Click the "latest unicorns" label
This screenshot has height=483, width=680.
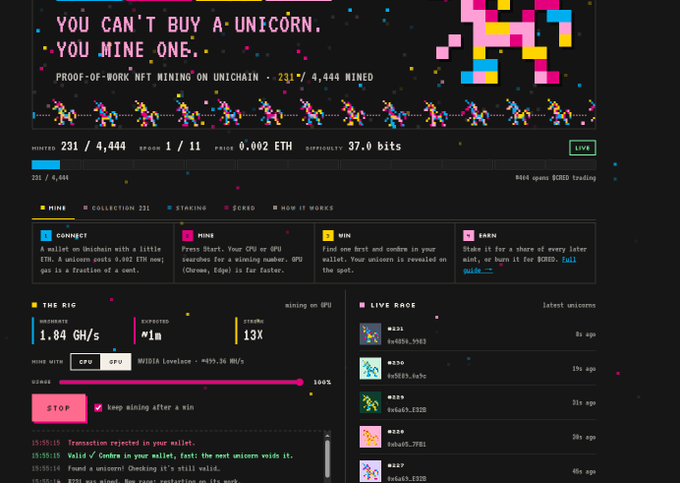pyautogui.click(x=569, y=305)
